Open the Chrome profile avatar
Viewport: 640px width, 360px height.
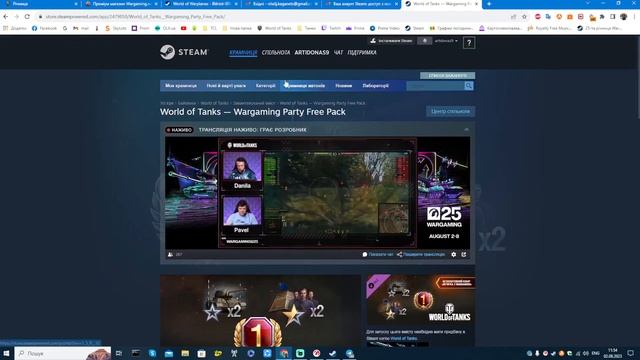click(624, 17)
